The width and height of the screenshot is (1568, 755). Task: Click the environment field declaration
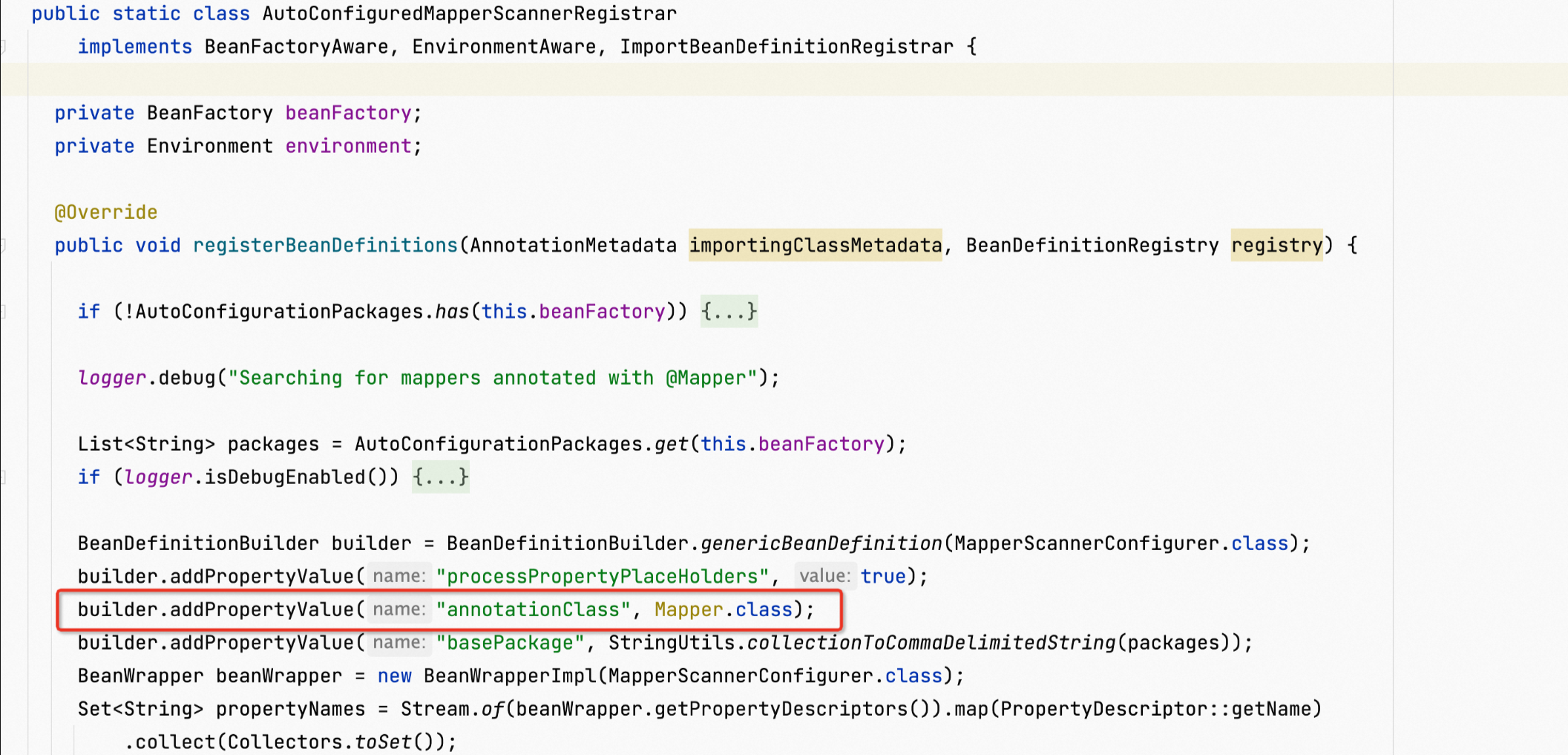pos(348,146)
